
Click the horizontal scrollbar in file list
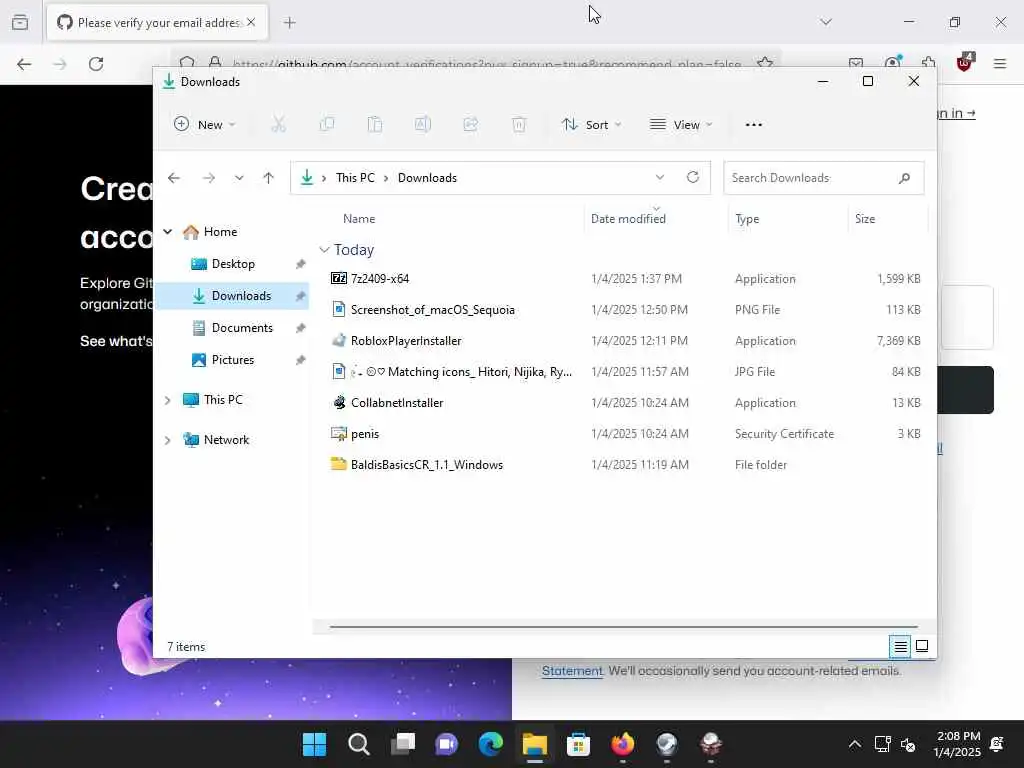(623, 626)
